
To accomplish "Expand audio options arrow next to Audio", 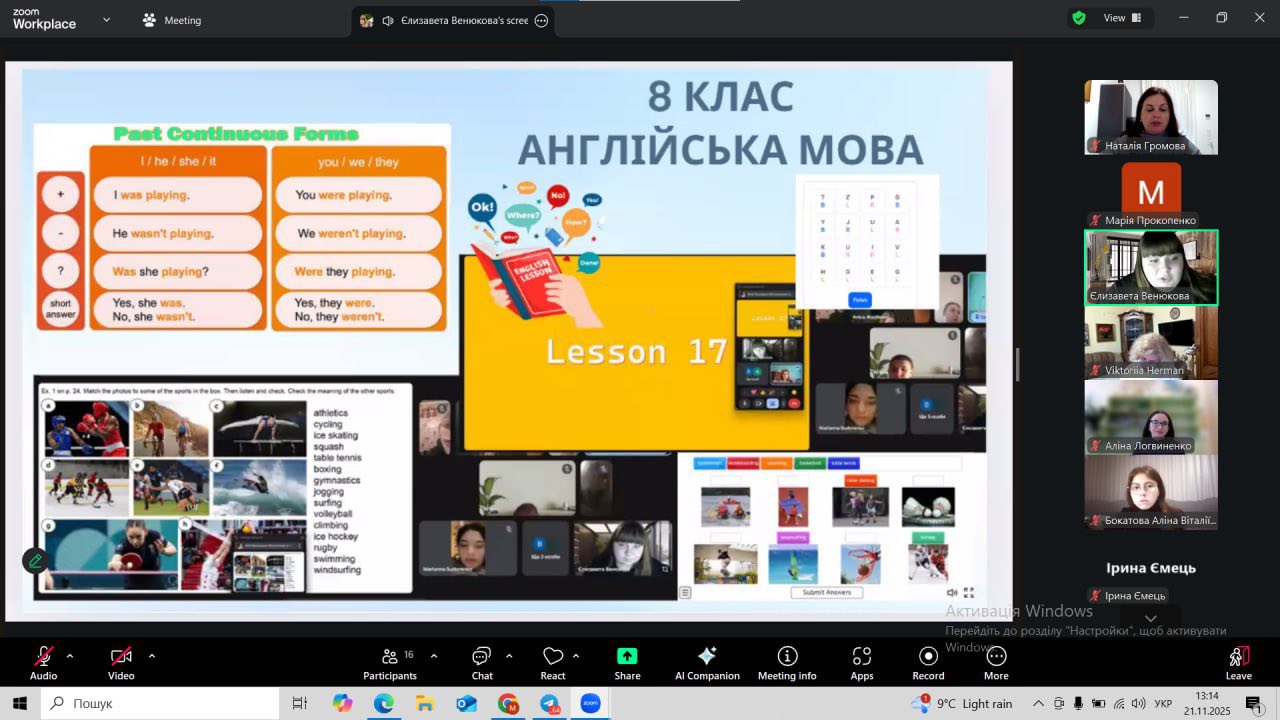I will click(x=70, y=656).
